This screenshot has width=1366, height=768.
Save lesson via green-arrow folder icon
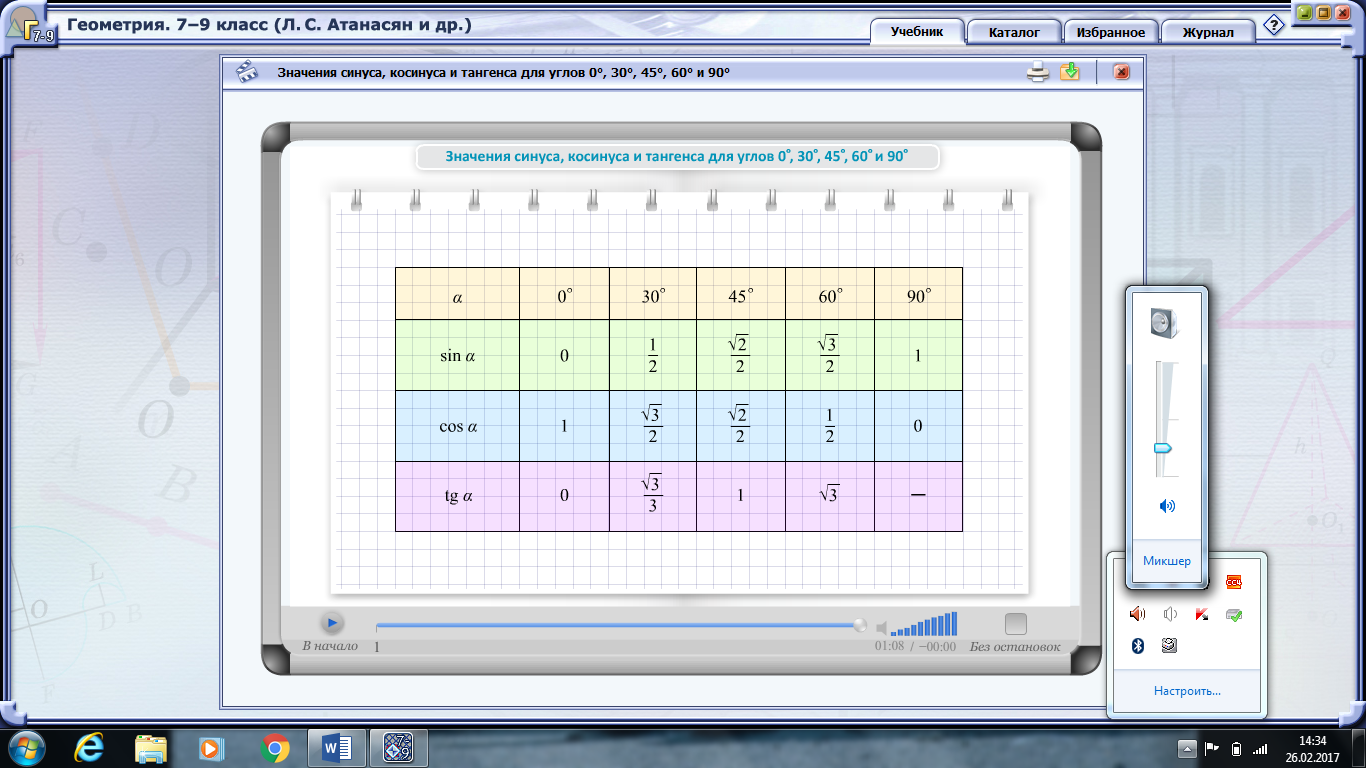pyautogui.click(x=1070, y=72)
